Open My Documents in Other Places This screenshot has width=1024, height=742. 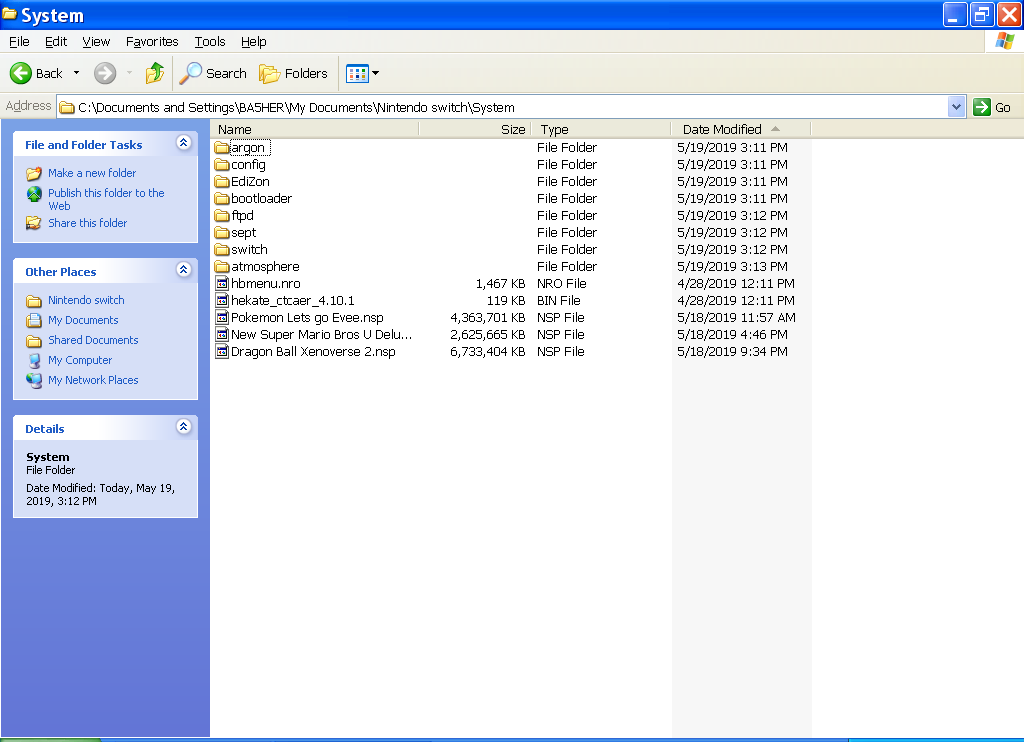83,320
